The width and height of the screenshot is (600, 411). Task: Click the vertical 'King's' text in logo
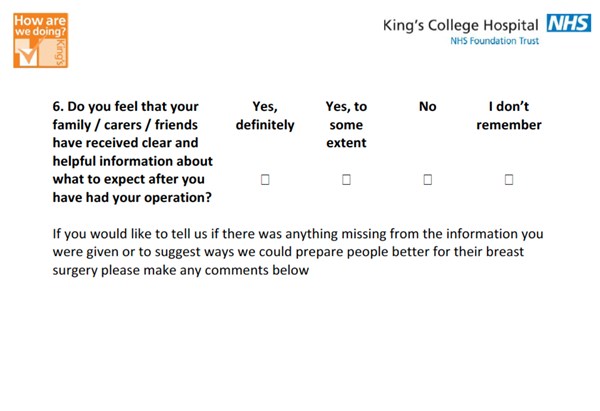[x=60, y=52]
